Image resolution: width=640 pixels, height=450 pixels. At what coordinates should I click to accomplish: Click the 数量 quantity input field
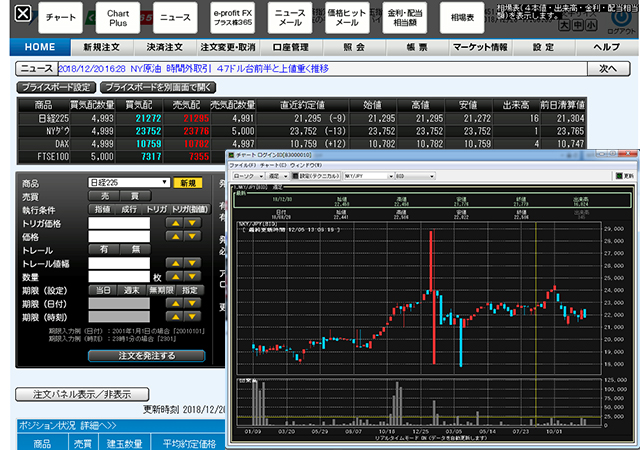coord(118,276)
